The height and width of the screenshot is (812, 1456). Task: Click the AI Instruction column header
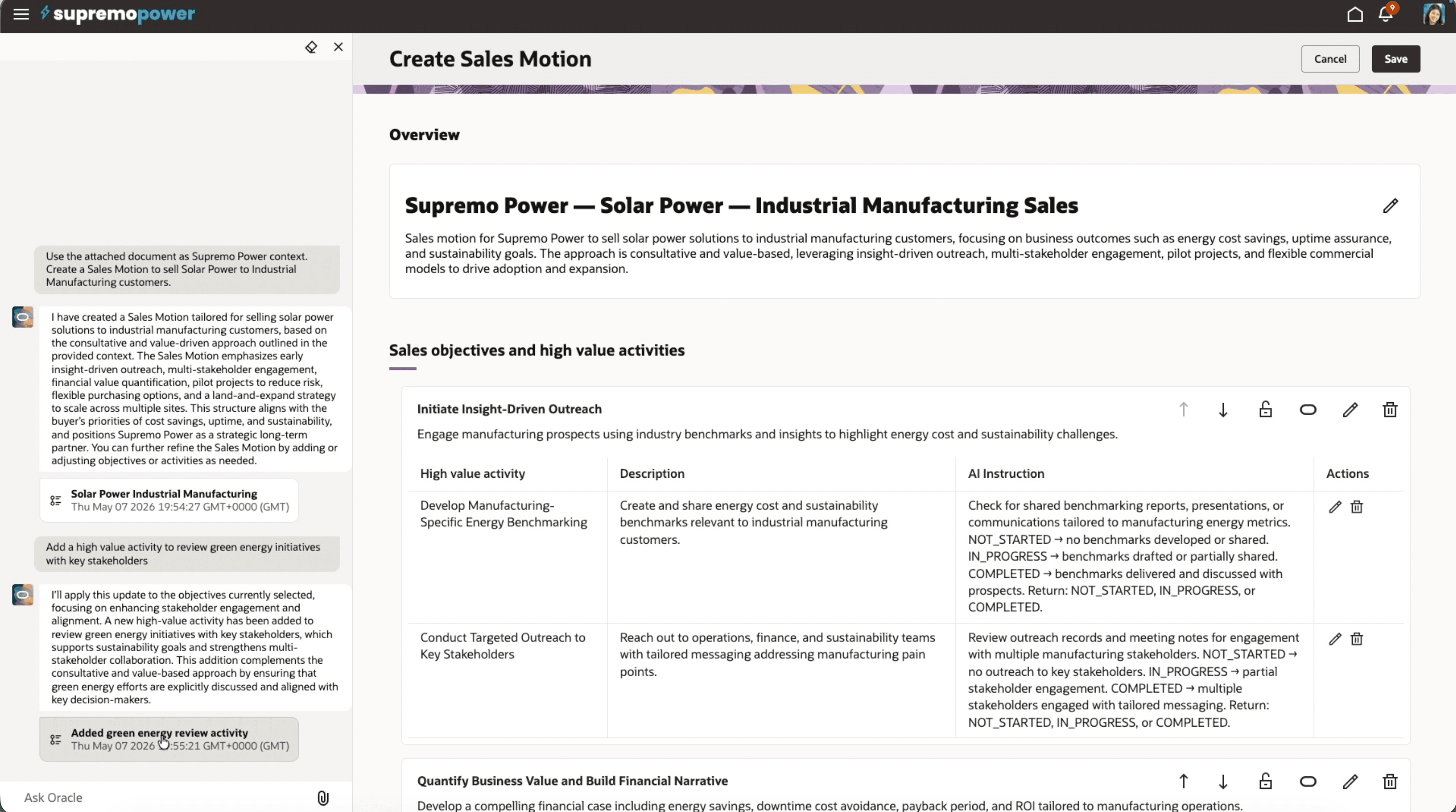coord(1006,473)
